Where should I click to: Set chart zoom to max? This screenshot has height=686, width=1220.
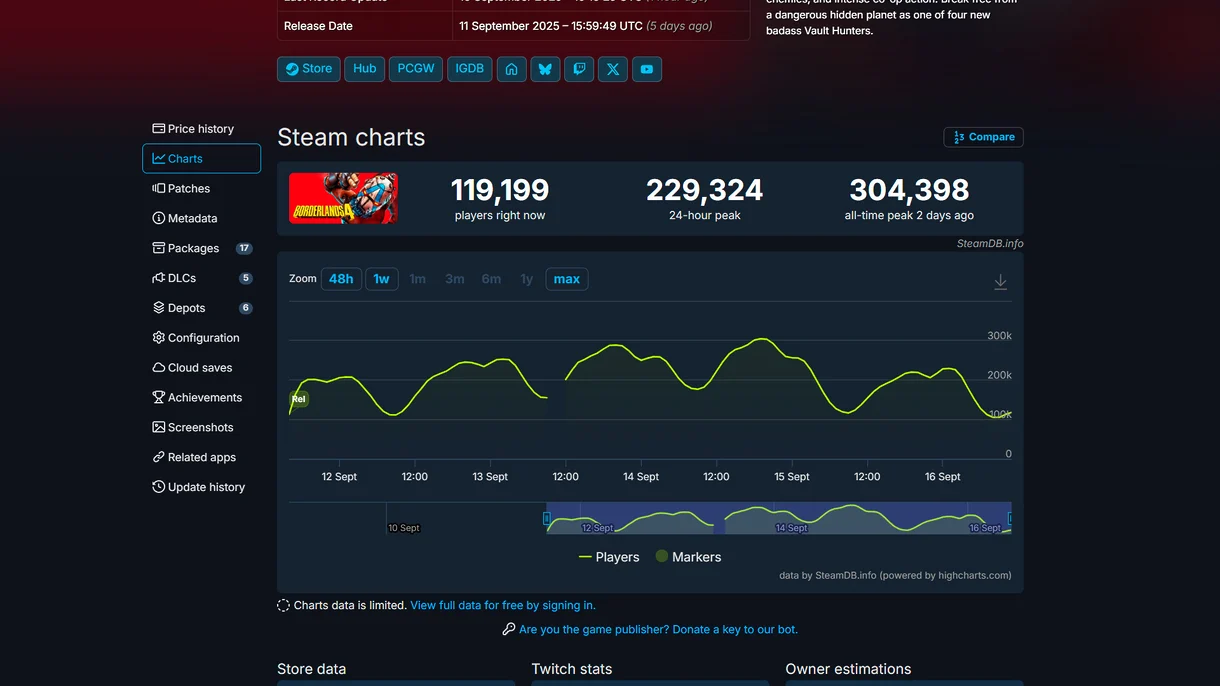click(566, 279)
